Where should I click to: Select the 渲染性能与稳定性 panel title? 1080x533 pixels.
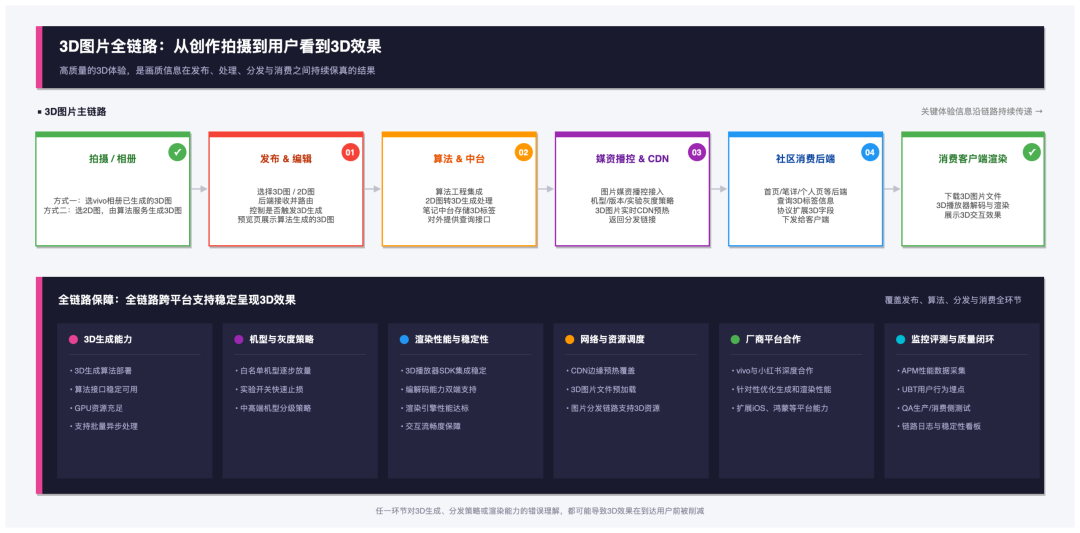pyautogui.click(x=452, y=339)
